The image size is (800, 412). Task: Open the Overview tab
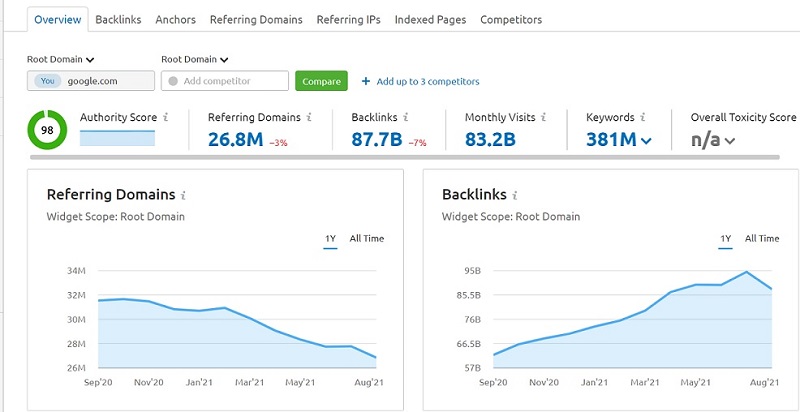pos(58,19)
